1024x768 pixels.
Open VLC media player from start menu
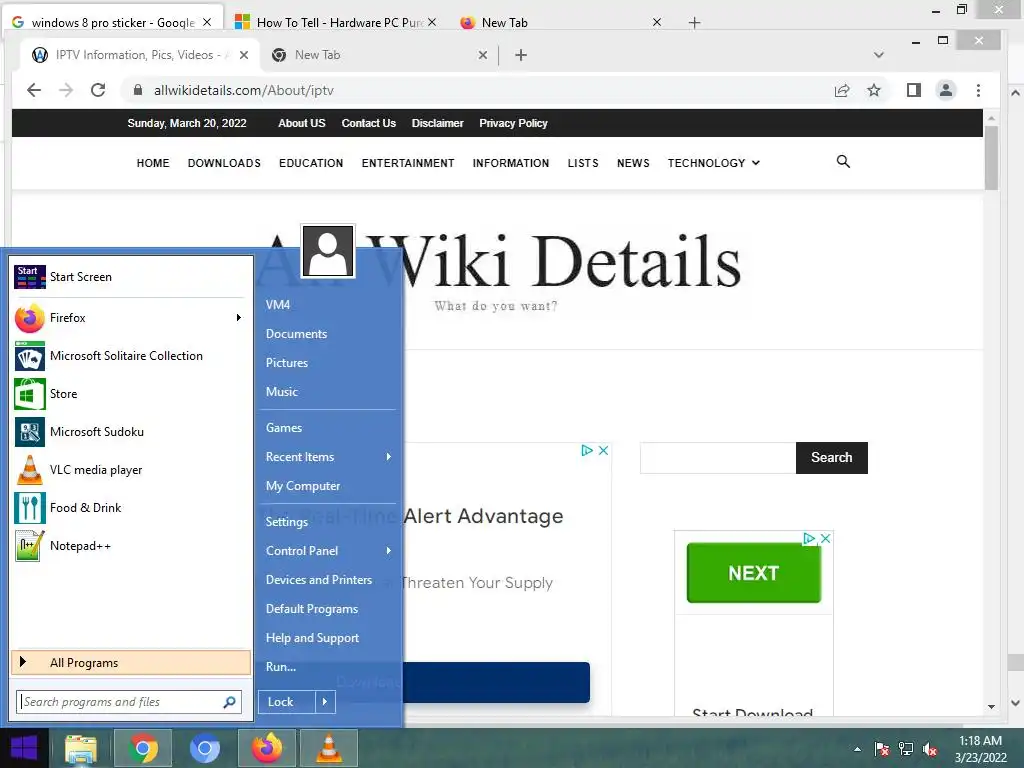coord(131,470)
